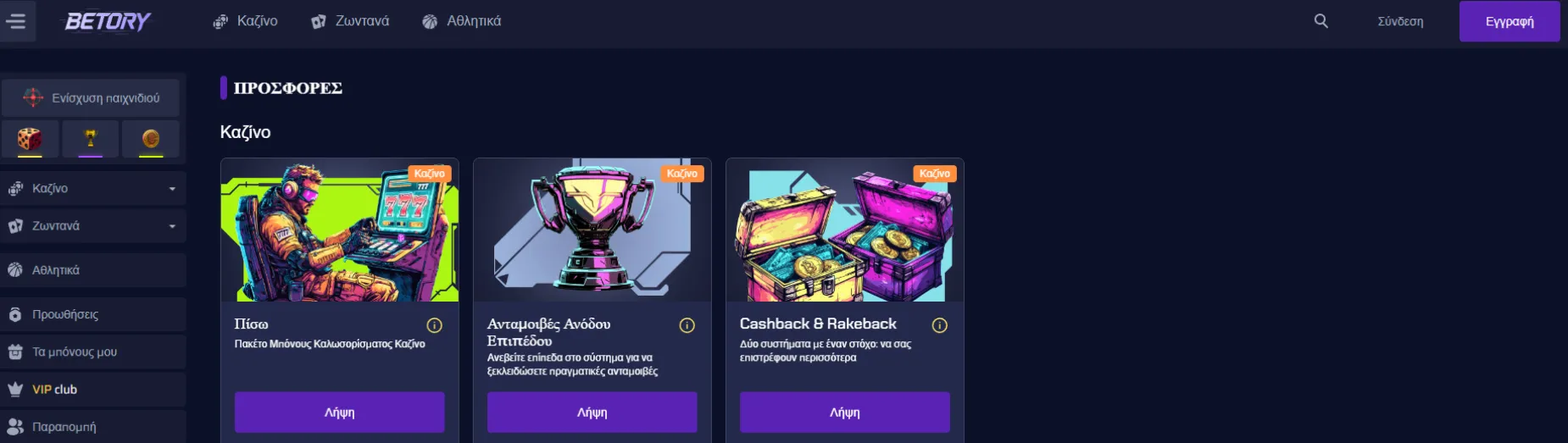
Task: Open Αθλητικά in the top navigation
Action: pos(462,21)
